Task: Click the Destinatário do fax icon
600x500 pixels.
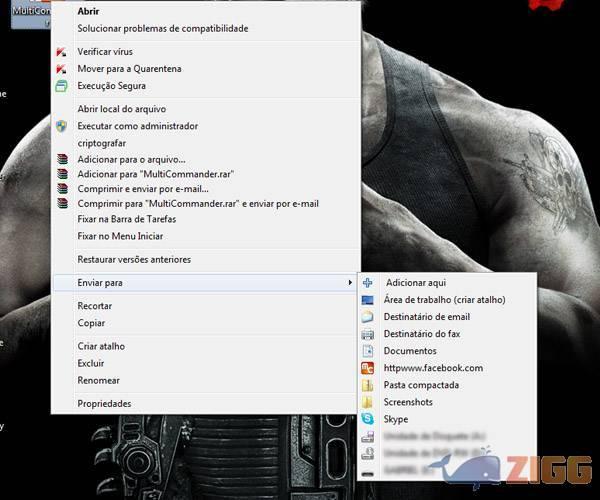Action: click(367, 333)
